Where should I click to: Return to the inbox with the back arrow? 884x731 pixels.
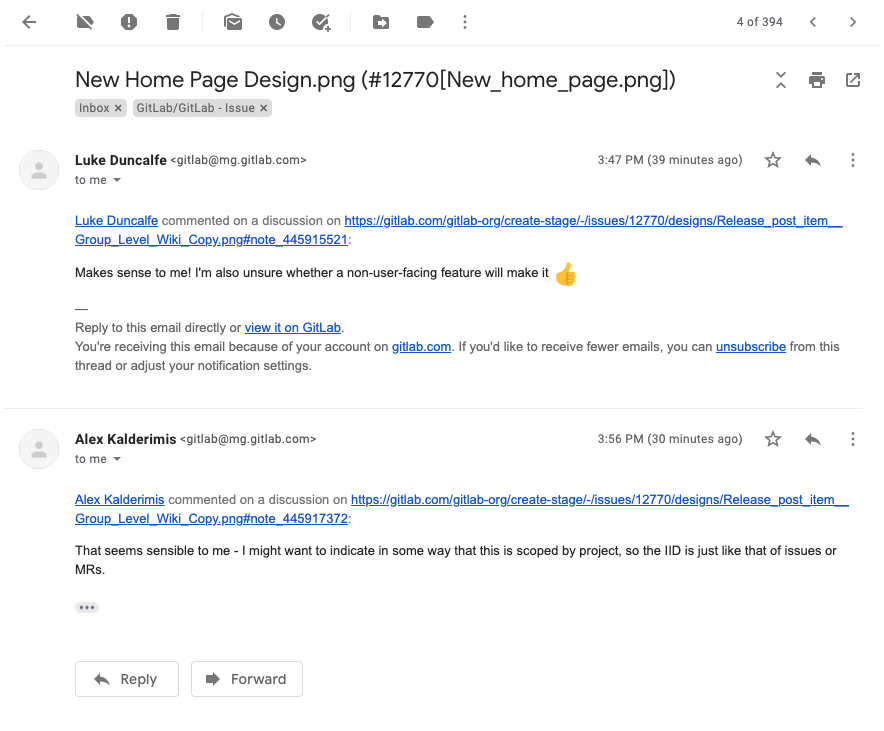(29, 21)
